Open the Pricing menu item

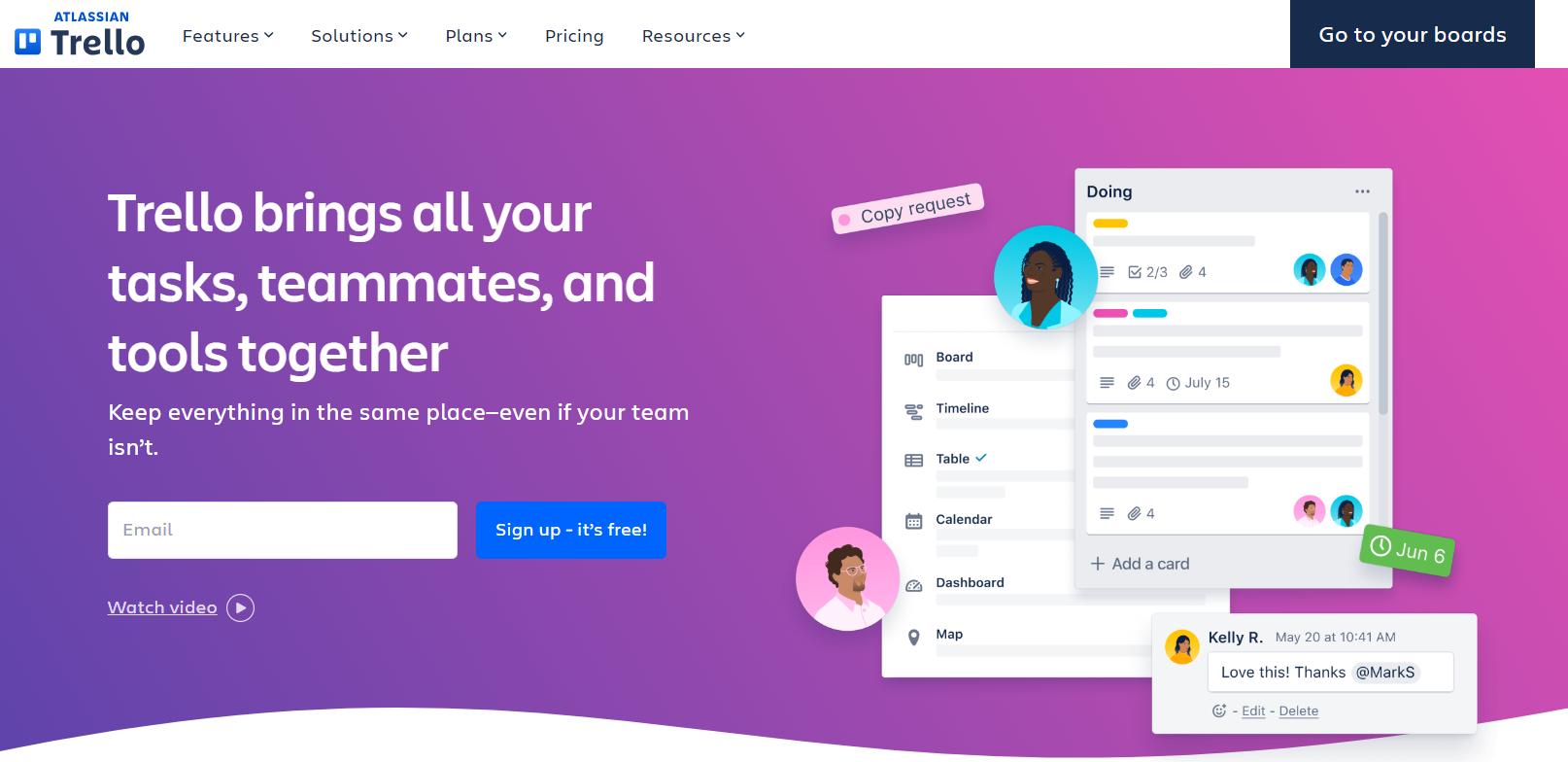(574, 36)
